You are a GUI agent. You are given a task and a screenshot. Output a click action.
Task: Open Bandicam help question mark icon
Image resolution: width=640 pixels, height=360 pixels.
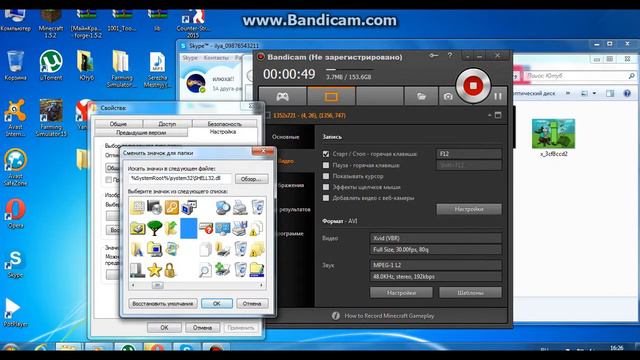pos(450,56)
